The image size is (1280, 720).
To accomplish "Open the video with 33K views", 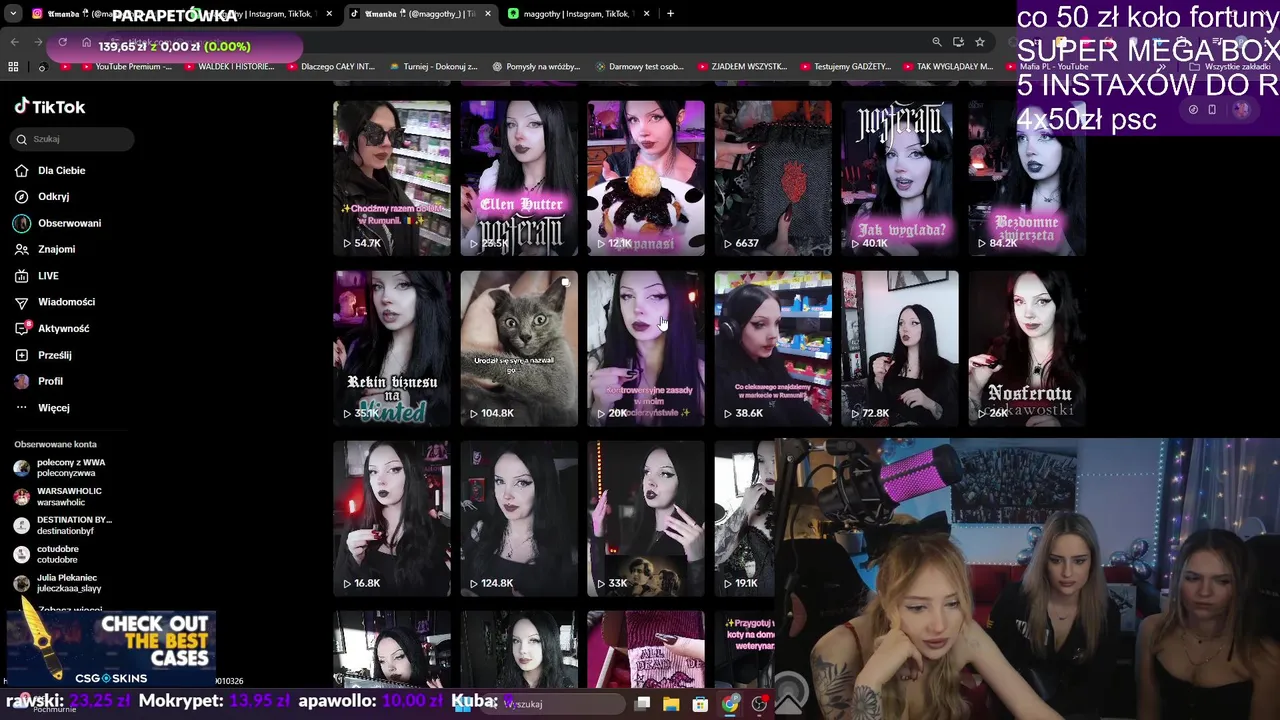I will point(646,518).
